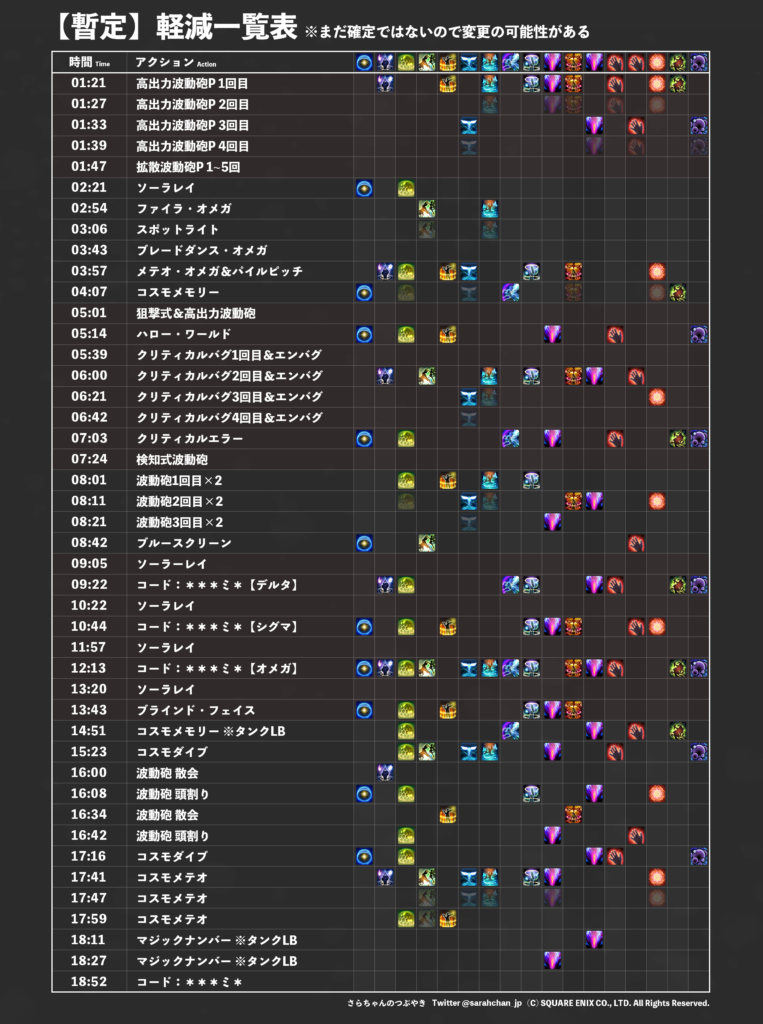763x1024 pixels.
Task: Select the purple figure icon in the 16:00 row
Action: point(385,772)
